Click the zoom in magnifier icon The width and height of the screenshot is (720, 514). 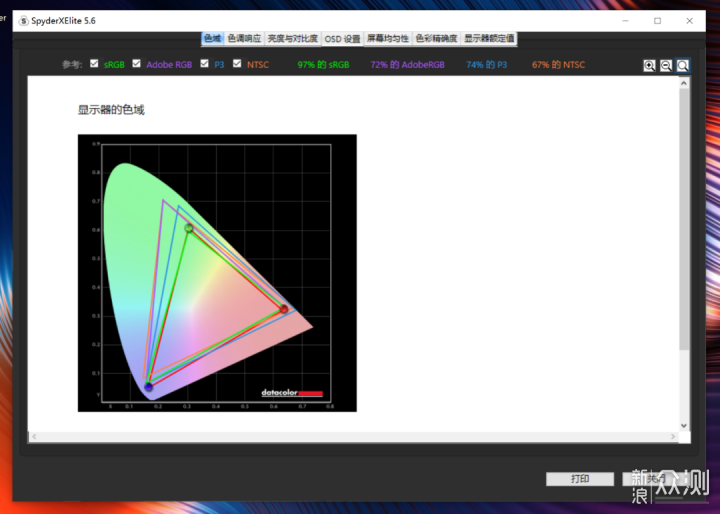(x=649, y=66)
